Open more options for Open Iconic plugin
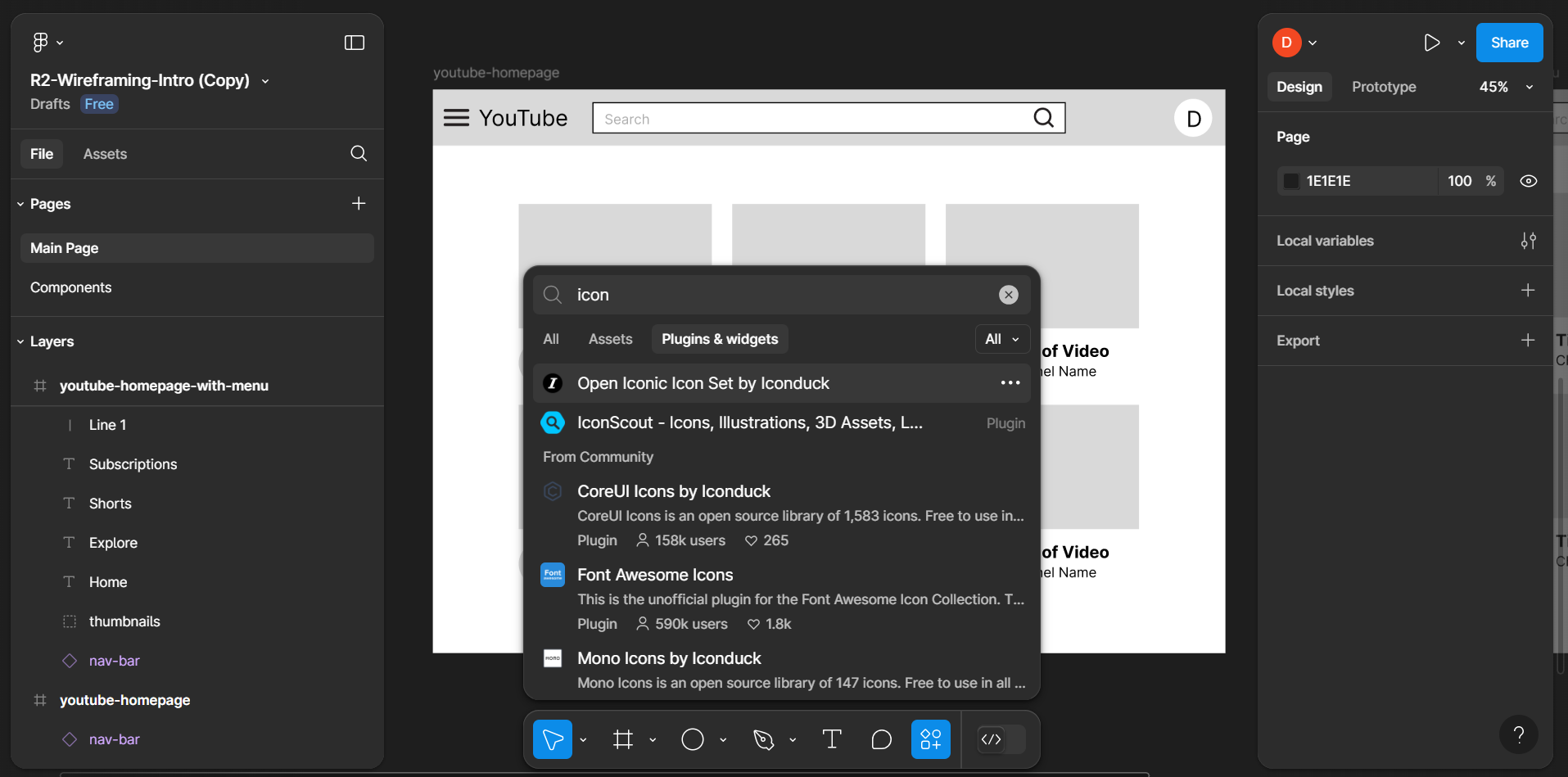 (1010, 383)
